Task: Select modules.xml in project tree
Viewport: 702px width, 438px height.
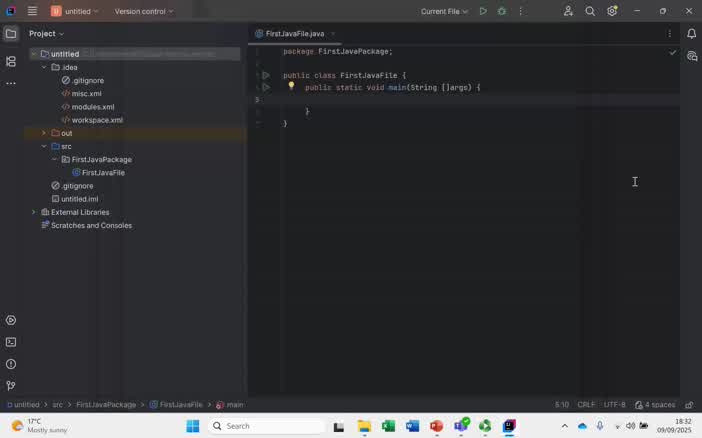Action: (88, 107)
